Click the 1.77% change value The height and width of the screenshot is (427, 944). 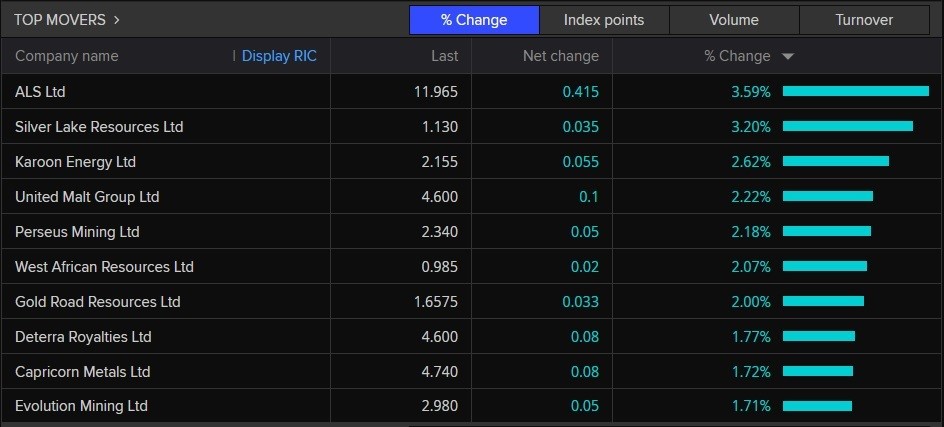tap(751, 337)
